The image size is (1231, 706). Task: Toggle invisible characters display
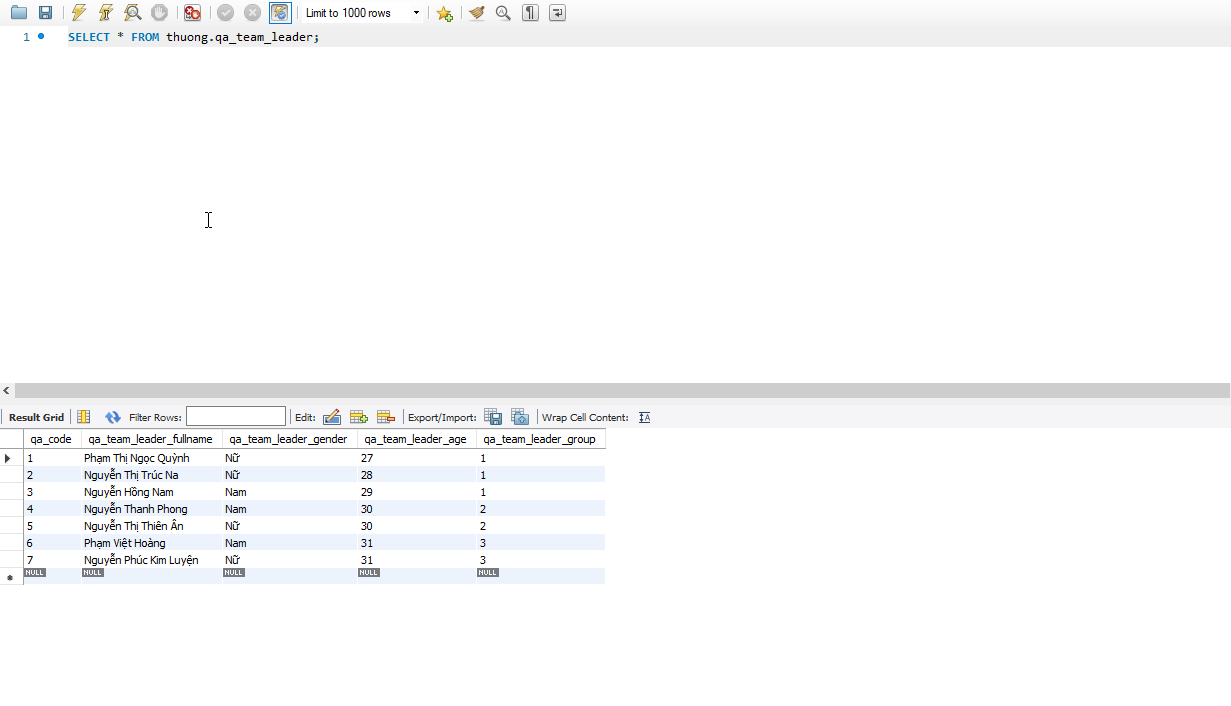[x=530, y=13]
